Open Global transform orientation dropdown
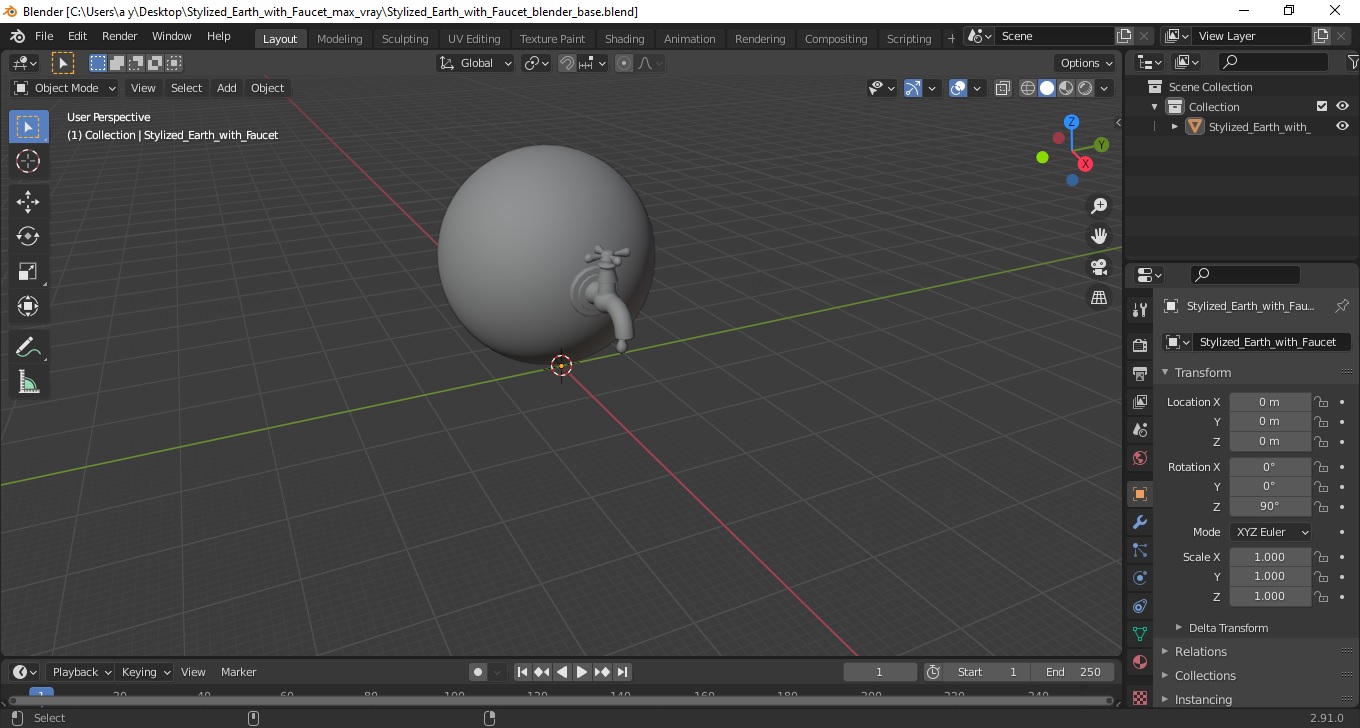1360x728 pixels. (x=476, y=63)
